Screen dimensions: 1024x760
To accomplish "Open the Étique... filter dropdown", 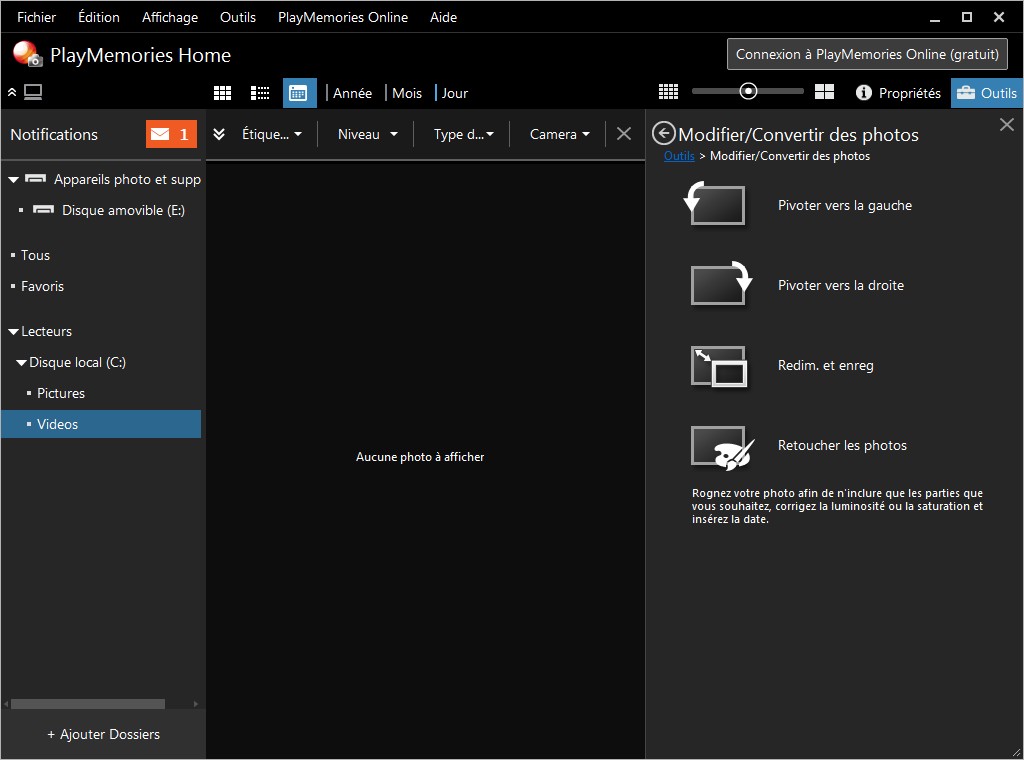I will pyautogui.click(x=272, y=134).
